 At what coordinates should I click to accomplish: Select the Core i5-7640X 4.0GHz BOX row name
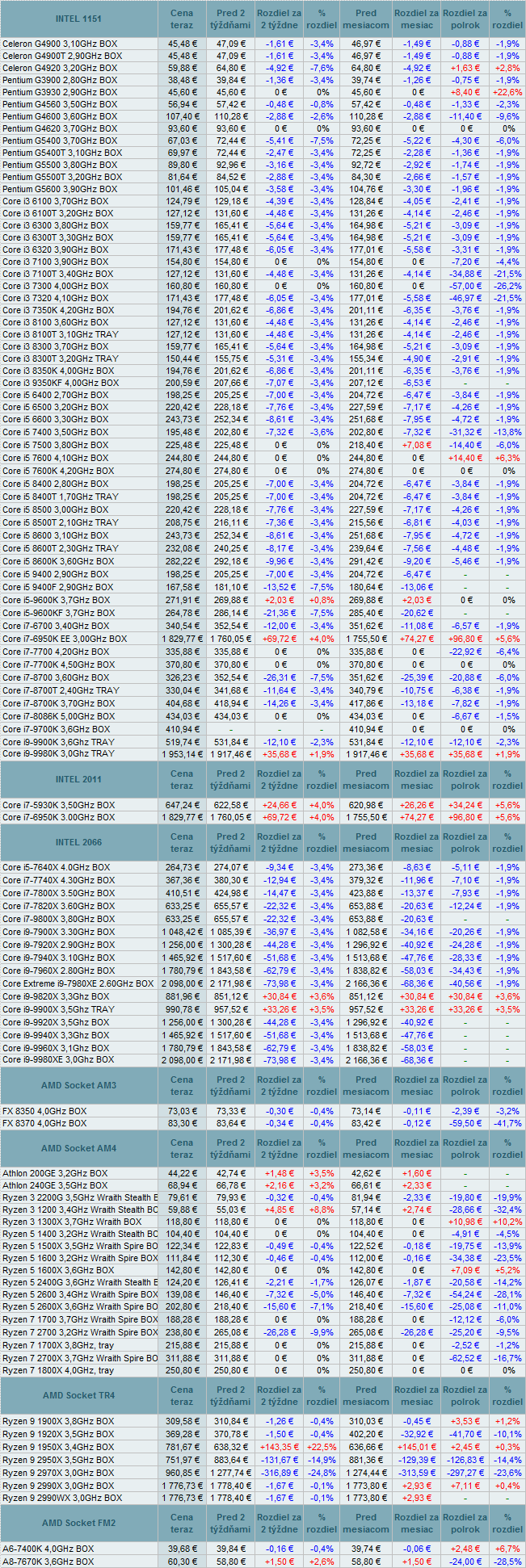[x=57, y=868]
